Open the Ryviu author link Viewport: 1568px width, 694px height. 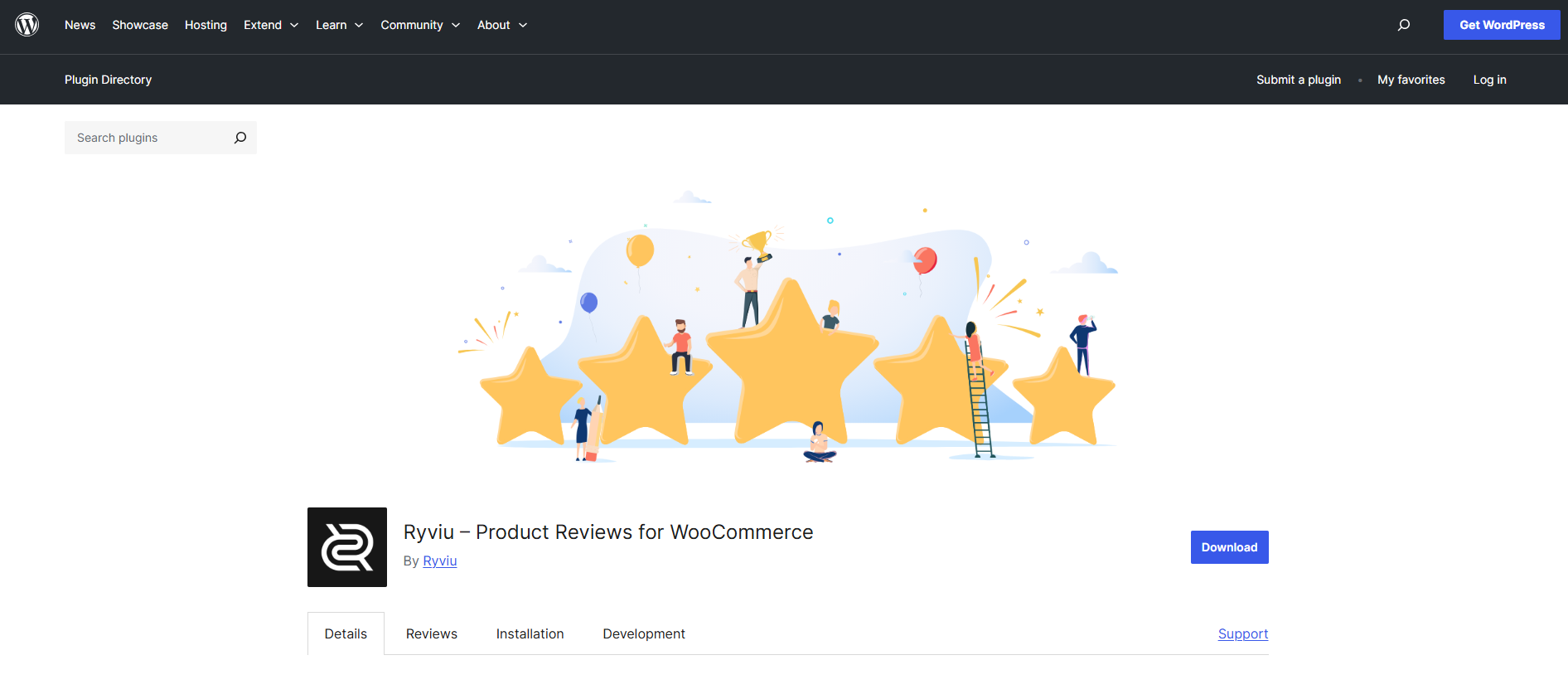[439, 561]
